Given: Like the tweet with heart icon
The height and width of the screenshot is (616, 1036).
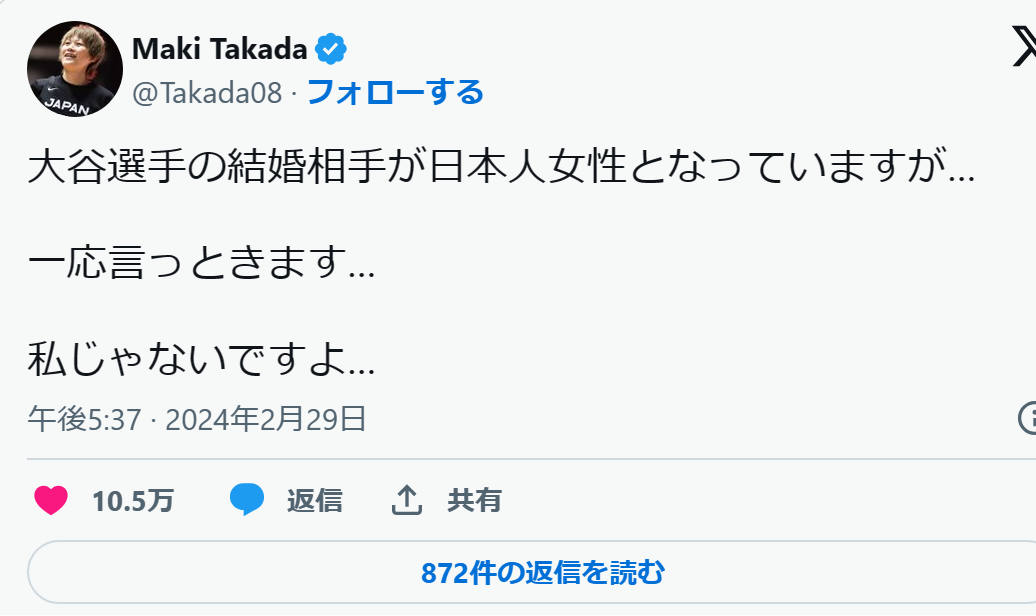Looking at the screenshot, I should 51,500.
